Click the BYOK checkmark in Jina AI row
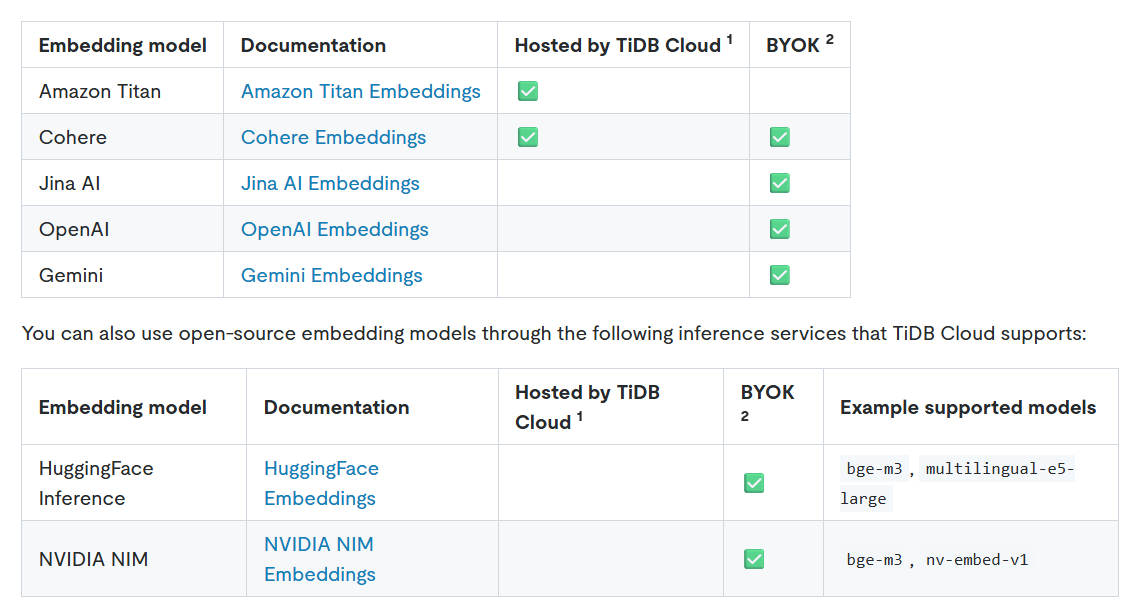The width and height of the screenshot is (1135, 612). tap(780, 183)
